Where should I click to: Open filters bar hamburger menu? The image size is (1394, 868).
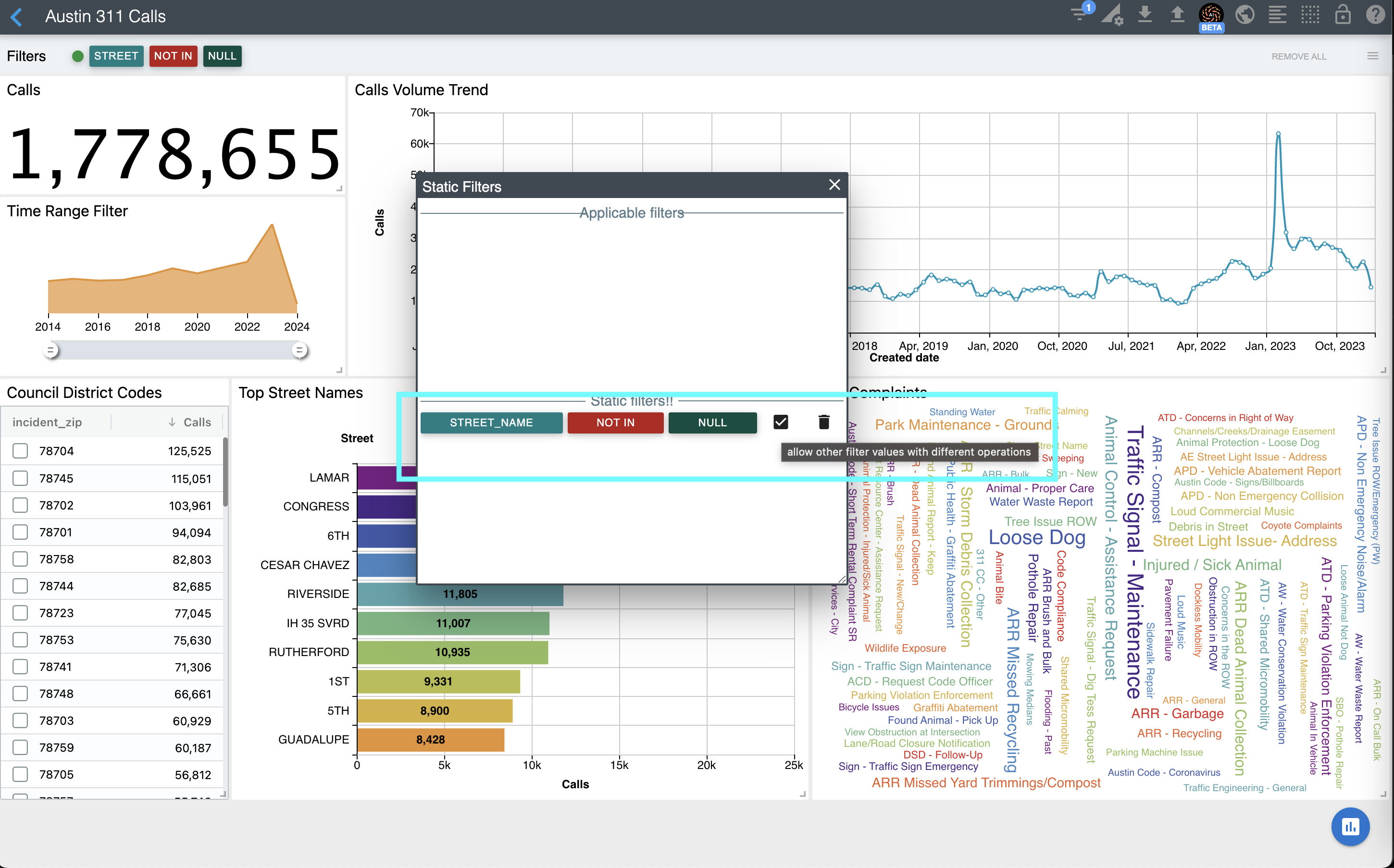coord(1372,56)
